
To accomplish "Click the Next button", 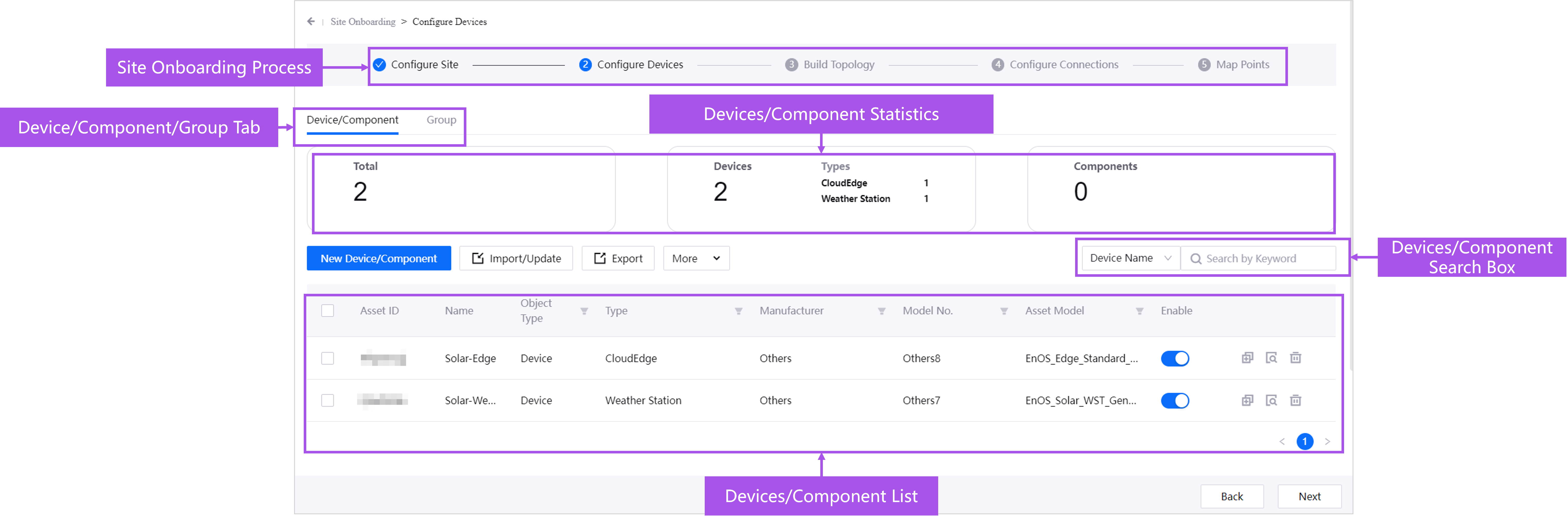I will (x=1309, y=496).
